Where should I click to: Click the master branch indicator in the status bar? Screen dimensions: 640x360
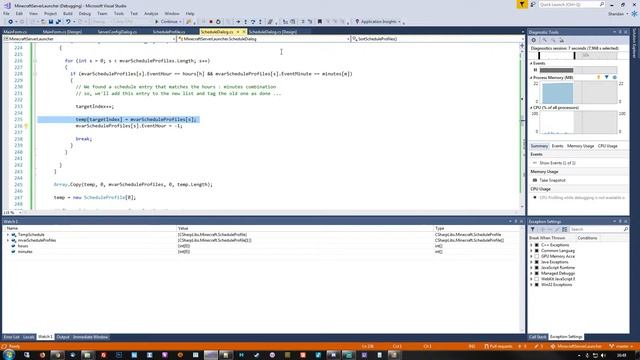620,347
